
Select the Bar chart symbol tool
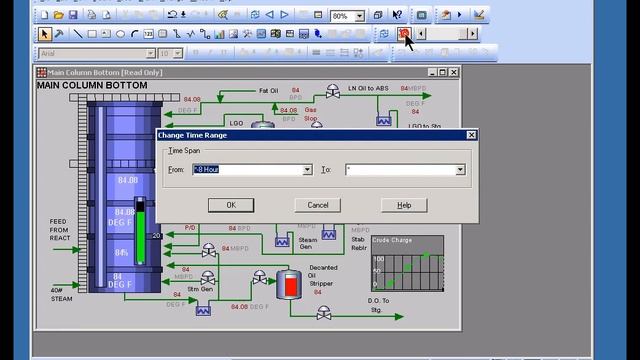coord(219,34)
